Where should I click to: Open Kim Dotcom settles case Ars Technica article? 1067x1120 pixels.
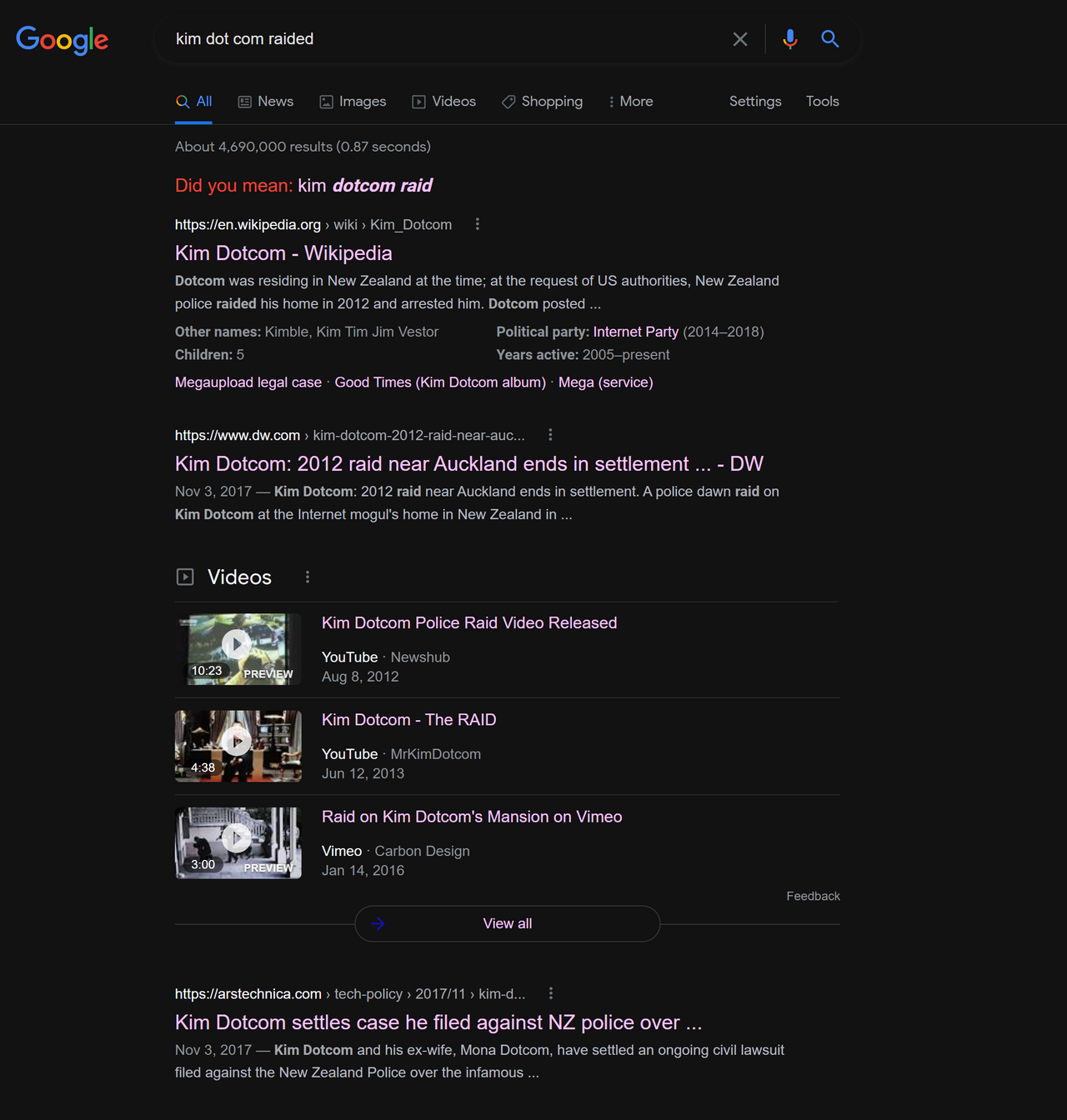(x=438, y=1022)
